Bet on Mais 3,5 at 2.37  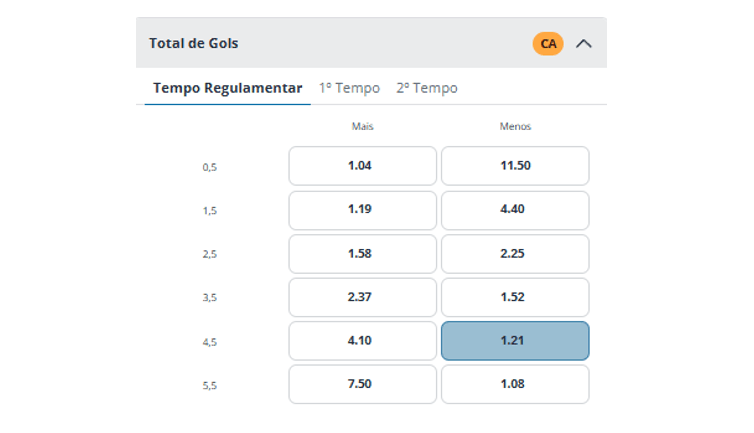tap(362, 297)
